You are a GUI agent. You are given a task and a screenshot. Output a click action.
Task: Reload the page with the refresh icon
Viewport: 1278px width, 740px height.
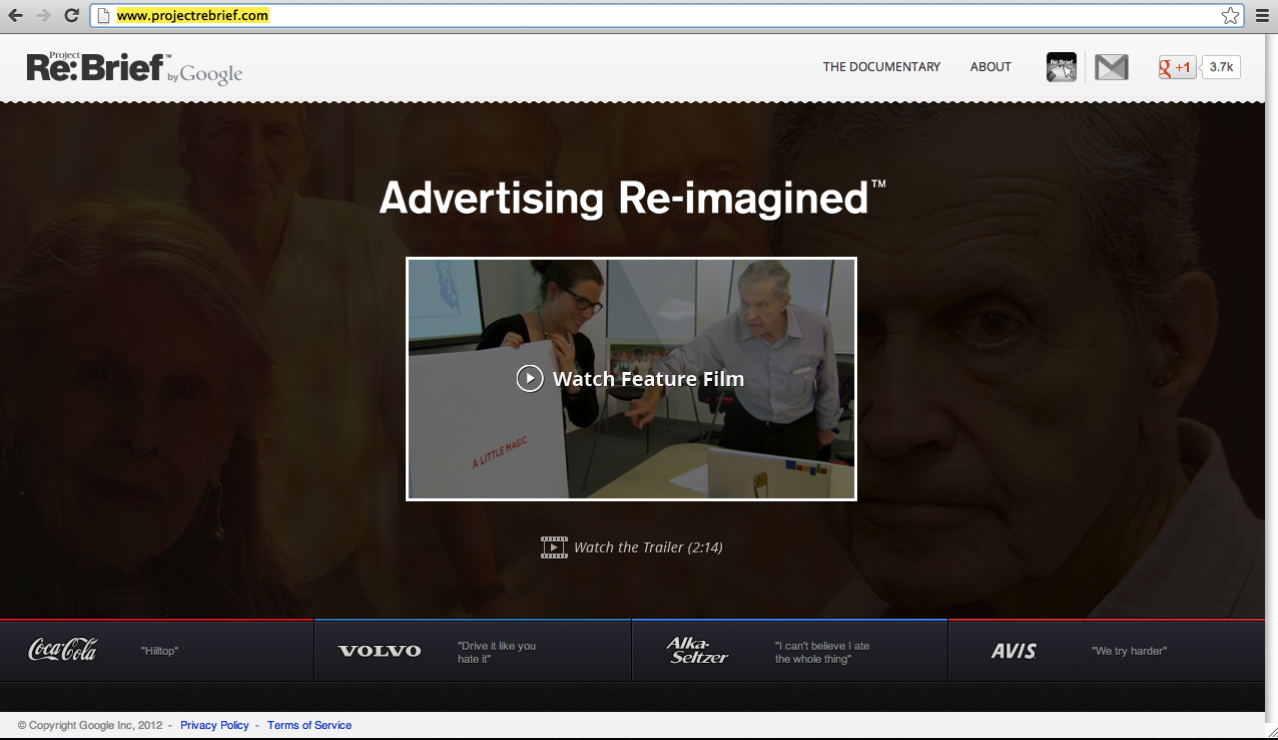(71, 15)
